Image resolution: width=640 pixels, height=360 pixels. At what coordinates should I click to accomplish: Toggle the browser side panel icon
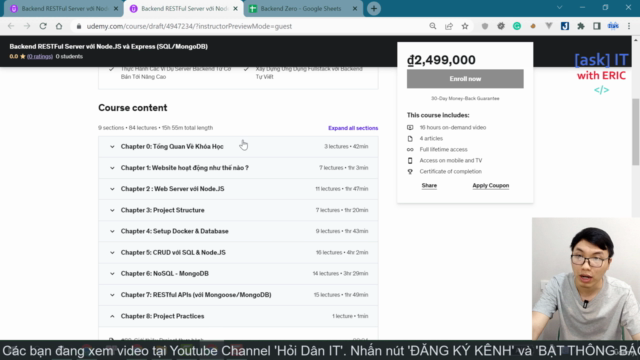point(597,26)
